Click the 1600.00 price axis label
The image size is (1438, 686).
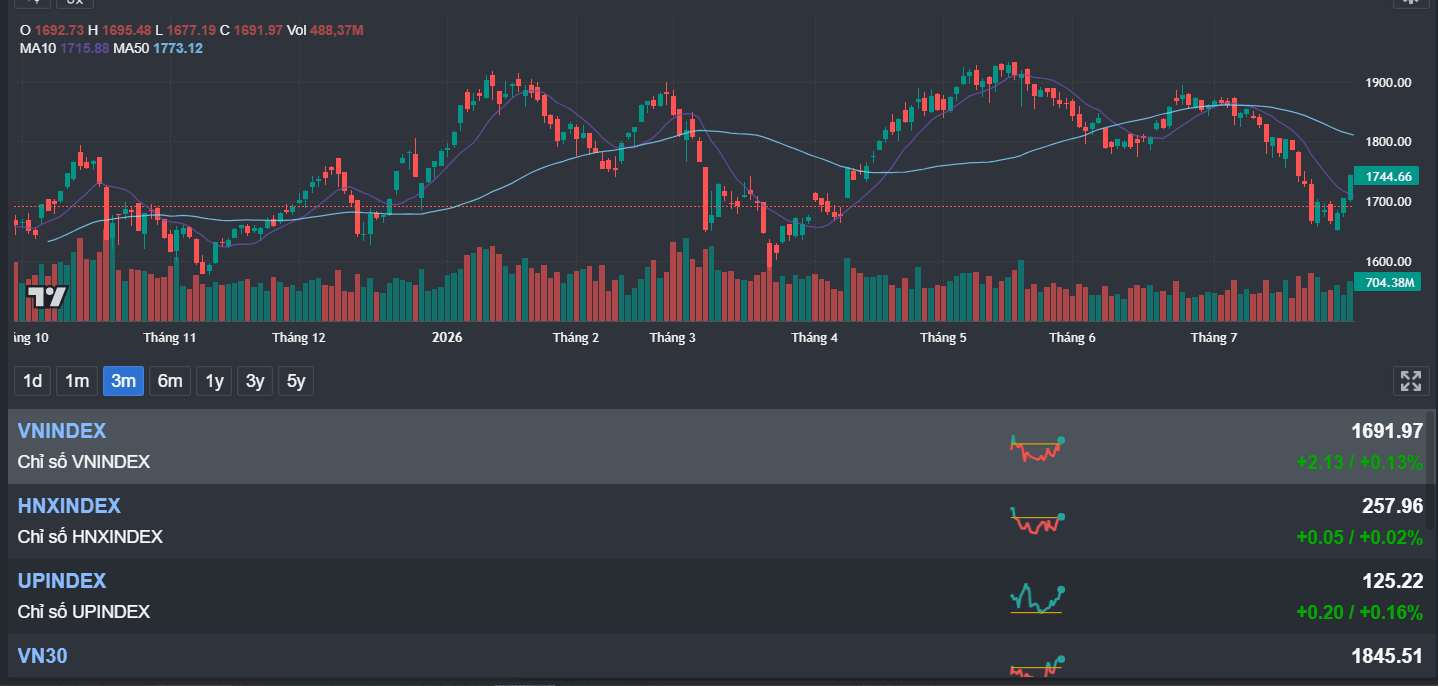1388,261
